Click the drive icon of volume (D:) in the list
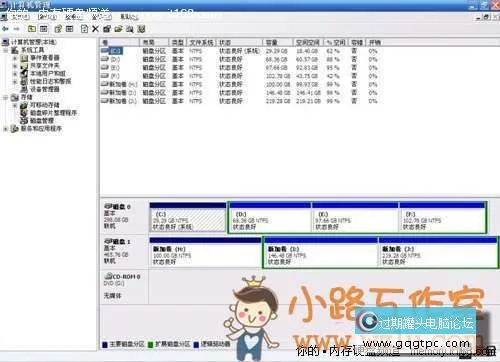Image resolution: width=500 pixels, height=362 pixels. pos(105,59)
